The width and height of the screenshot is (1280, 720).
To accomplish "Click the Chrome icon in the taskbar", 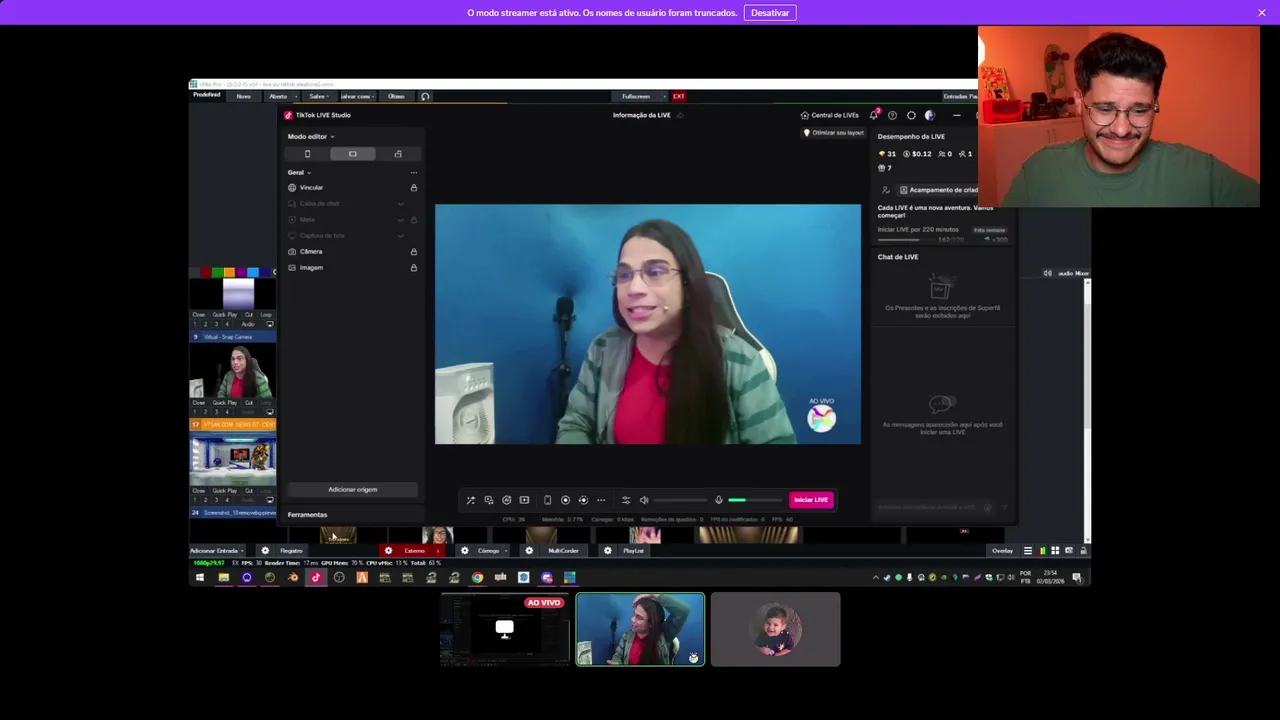I will [477, 577].
